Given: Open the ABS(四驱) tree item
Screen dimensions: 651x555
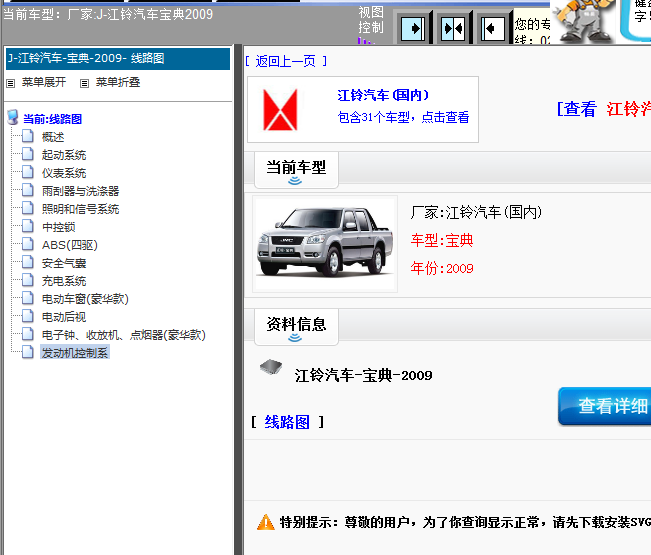Looking at the screenshot, I should (70, 245).
